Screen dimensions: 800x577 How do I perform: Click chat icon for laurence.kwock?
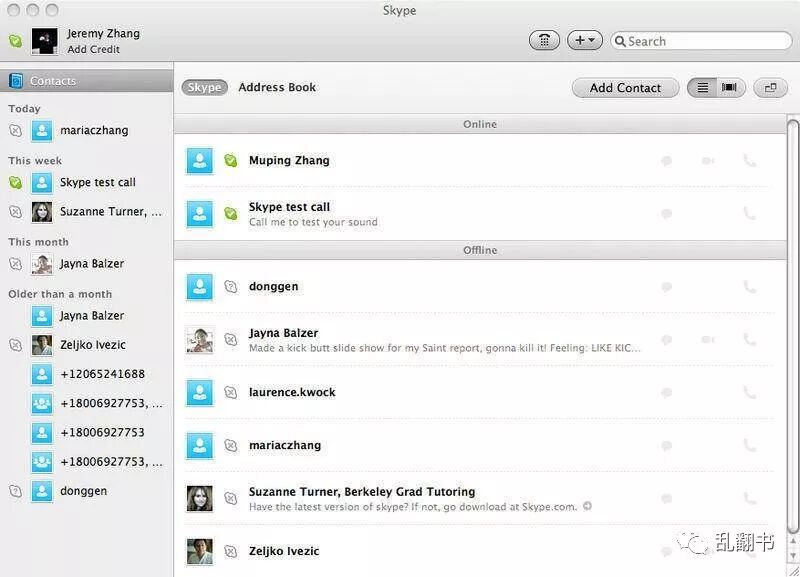(x=666, y=393)
